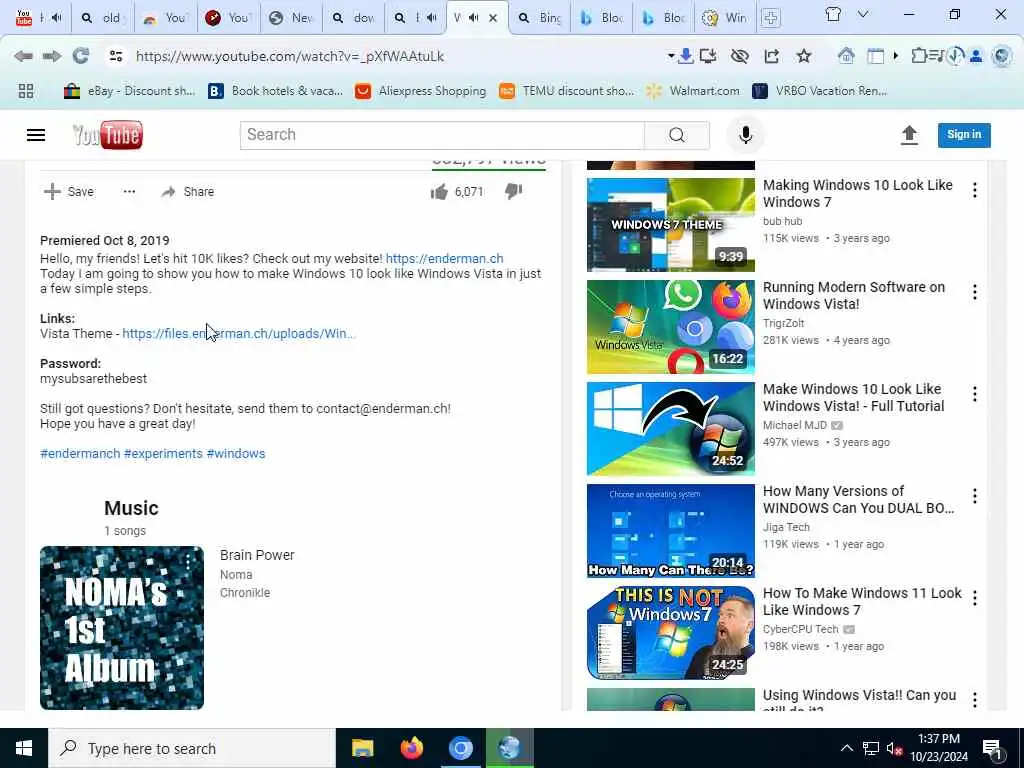1024x768 pixels.
Task: Launch Firefox from the taskbar
Action: coord(411,748)
